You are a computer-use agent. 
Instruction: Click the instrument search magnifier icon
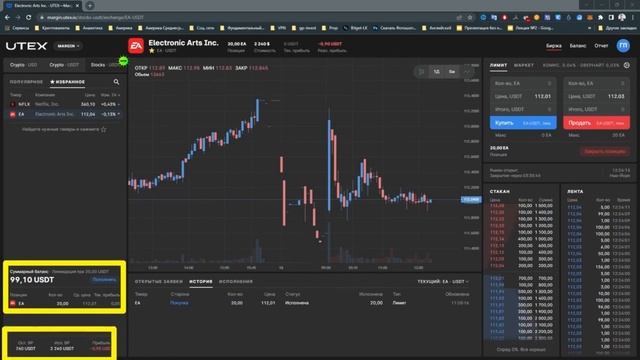click(116, 82)
